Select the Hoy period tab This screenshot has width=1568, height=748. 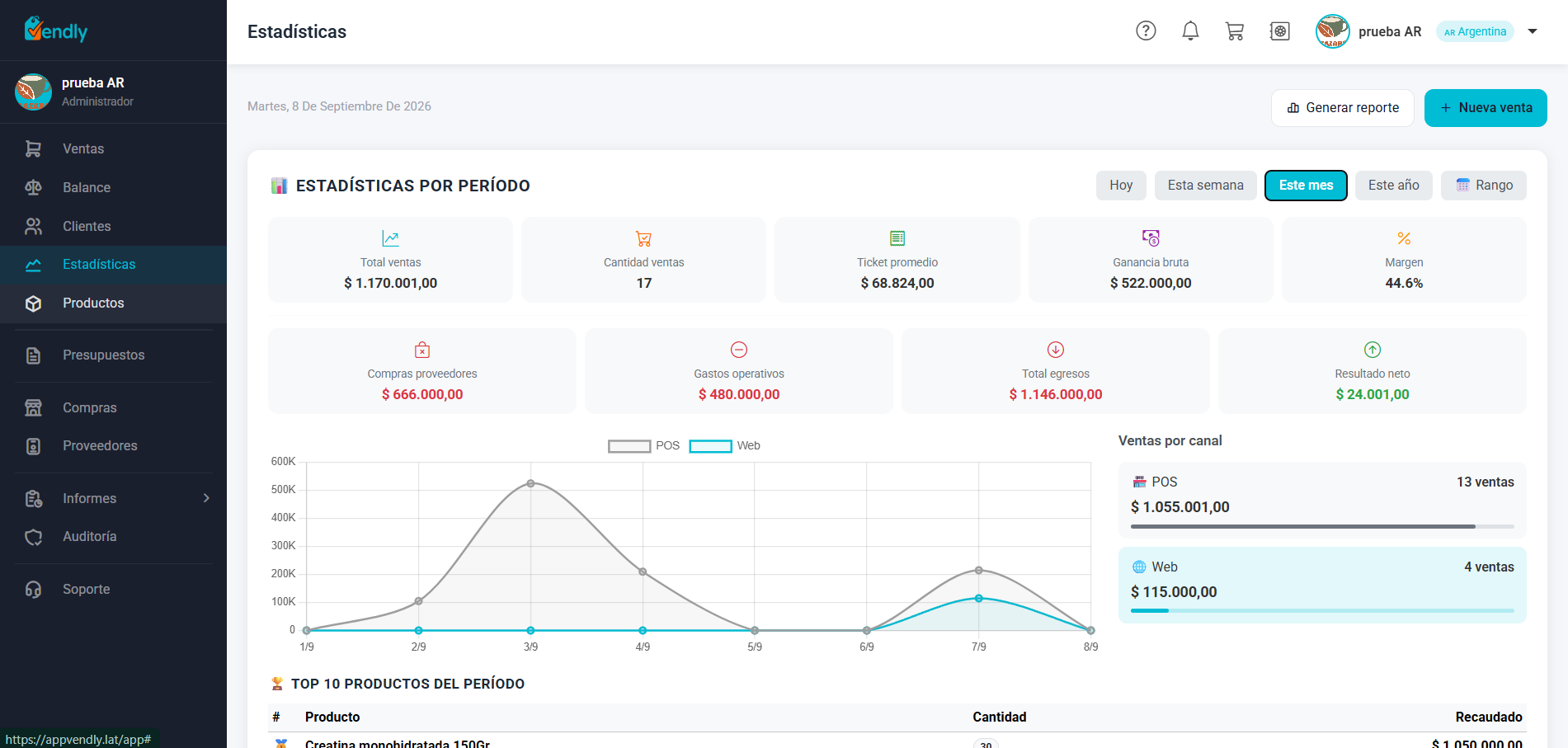(x=1121, y=186)
